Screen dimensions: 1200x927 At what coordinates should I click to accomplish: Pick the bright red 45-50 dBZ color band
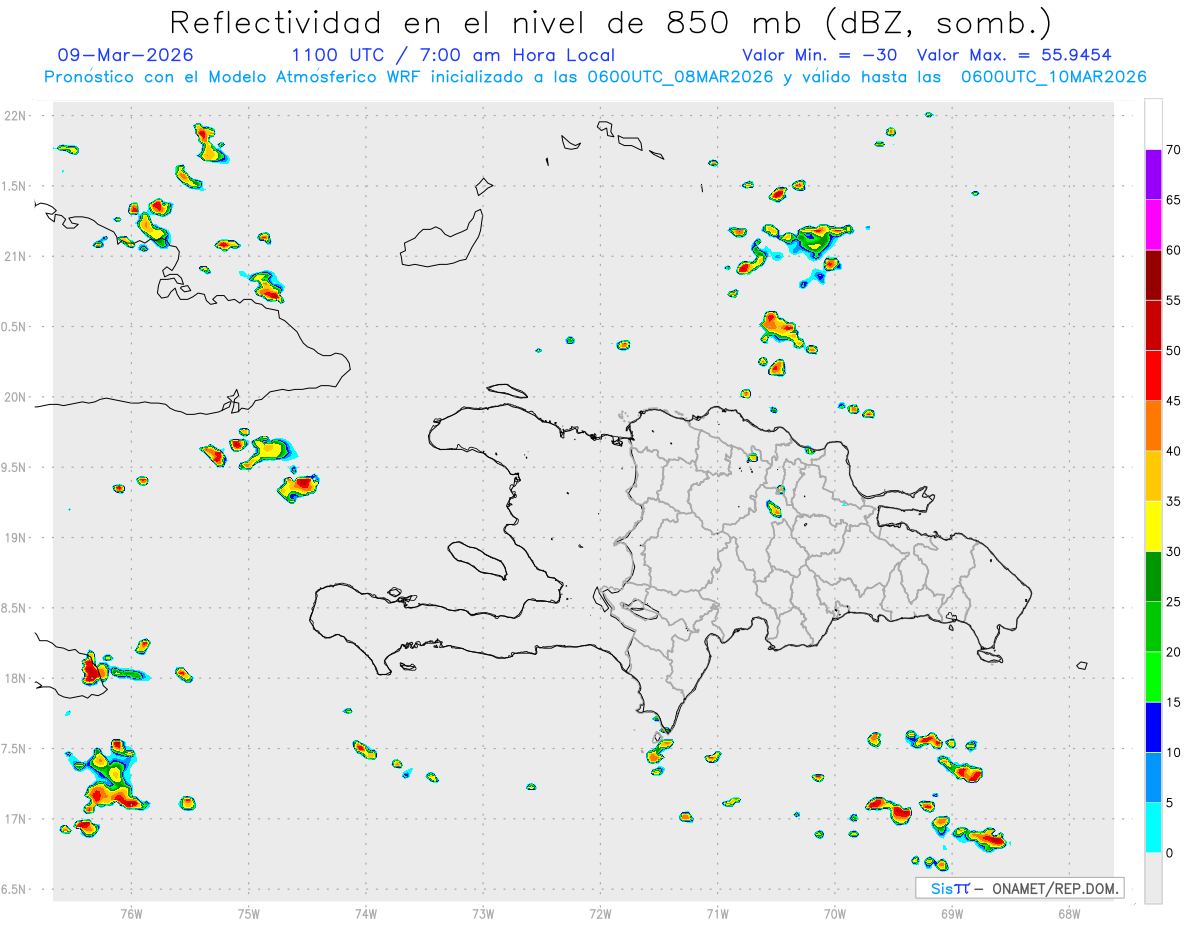[1153, 376]
